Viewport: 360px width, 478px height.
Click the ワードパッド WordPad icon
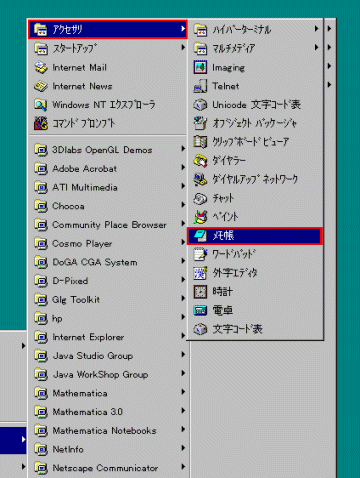tap(200, 254)
